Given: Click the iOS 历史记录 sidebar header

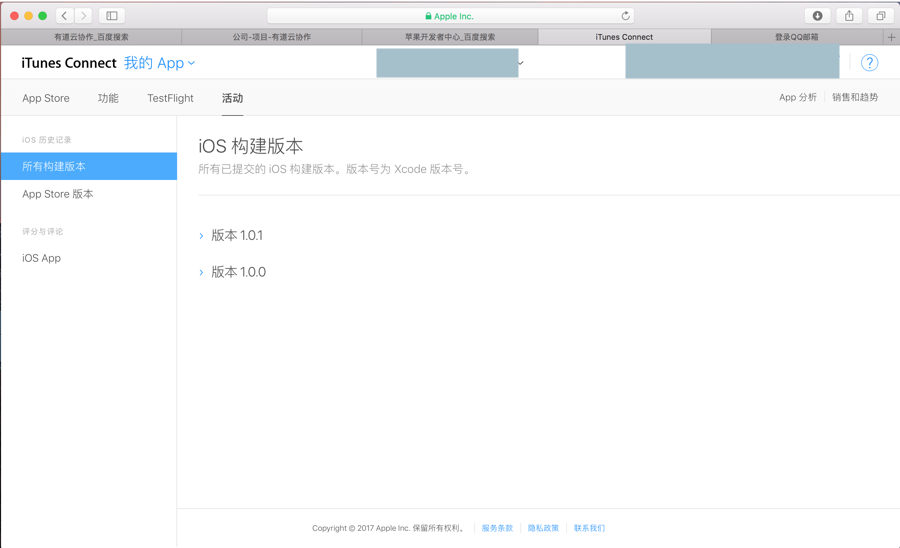Looking at the screenshot, I should (x=46, y=139).
